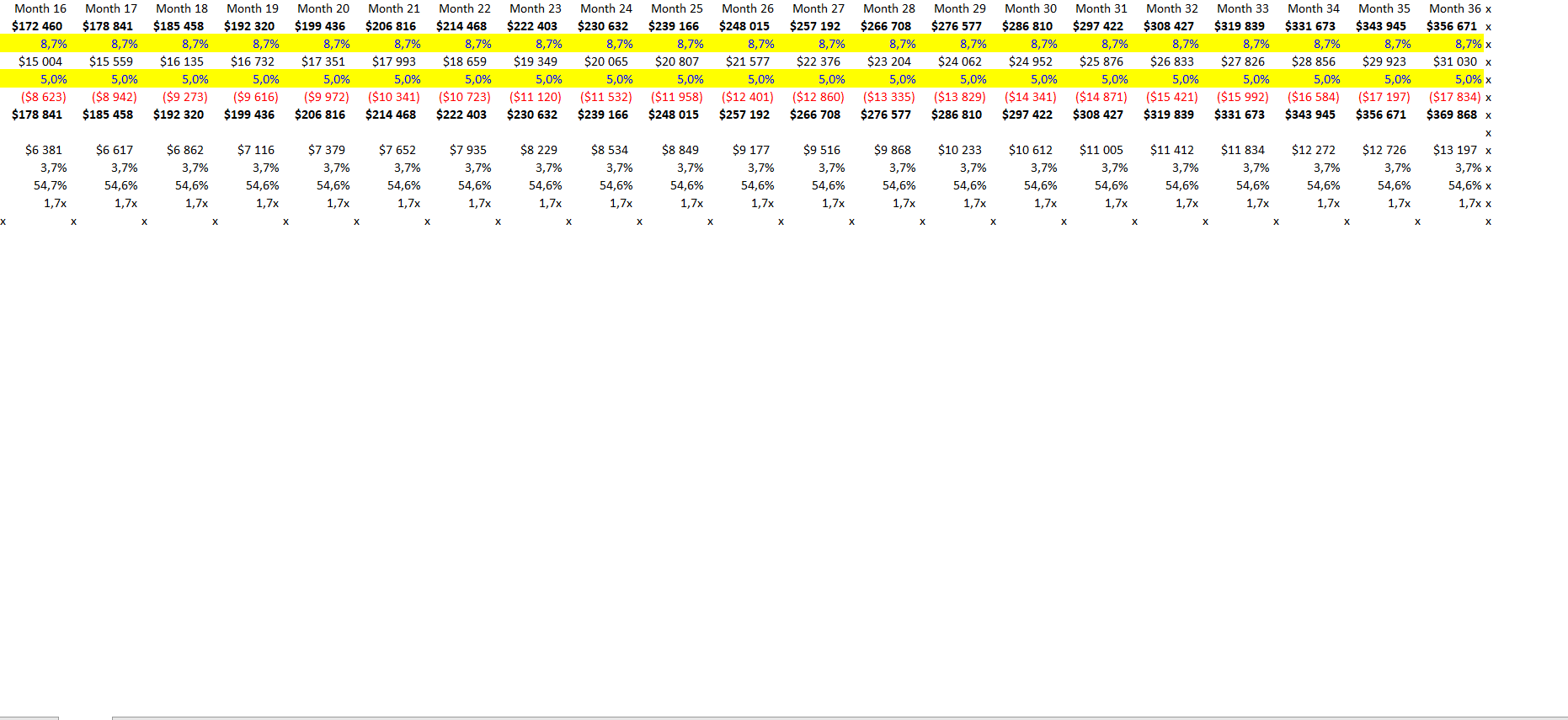Click the cell showing $7 379
This screenshot has height=720, width=1568.
(327, 150)
